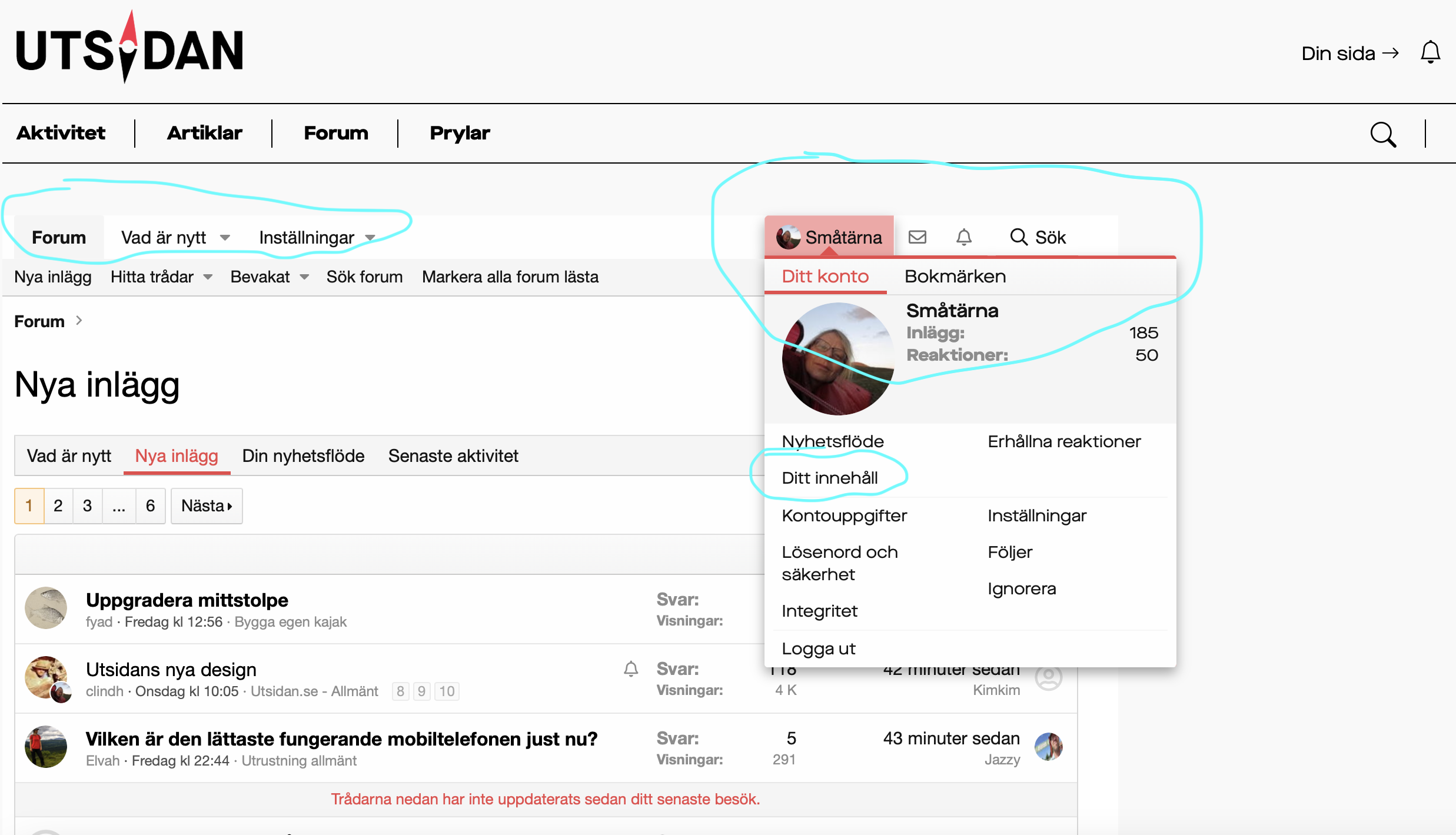Go to the Nästa page button
The height and width of the screenshot is (835, 1456).
(206, 506)
